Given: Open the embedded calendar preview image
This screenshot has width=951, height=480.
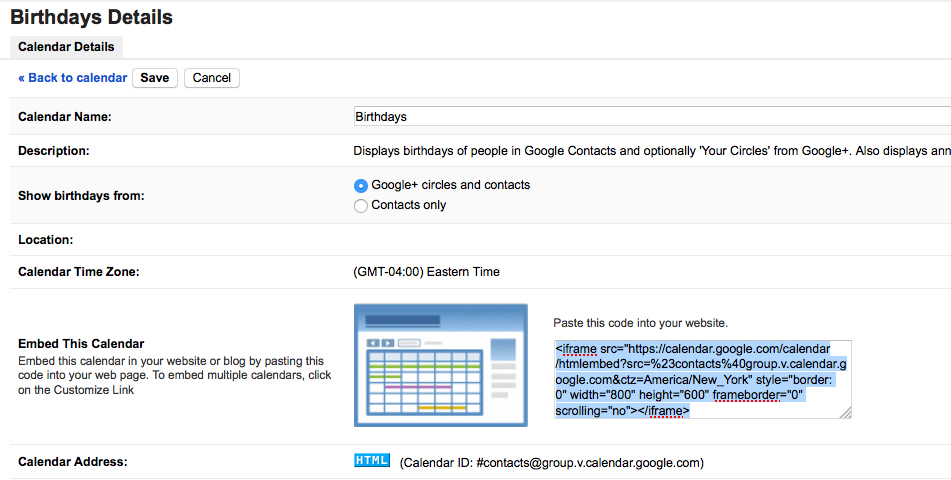Looking at the screenshot, I should [441, 365].
